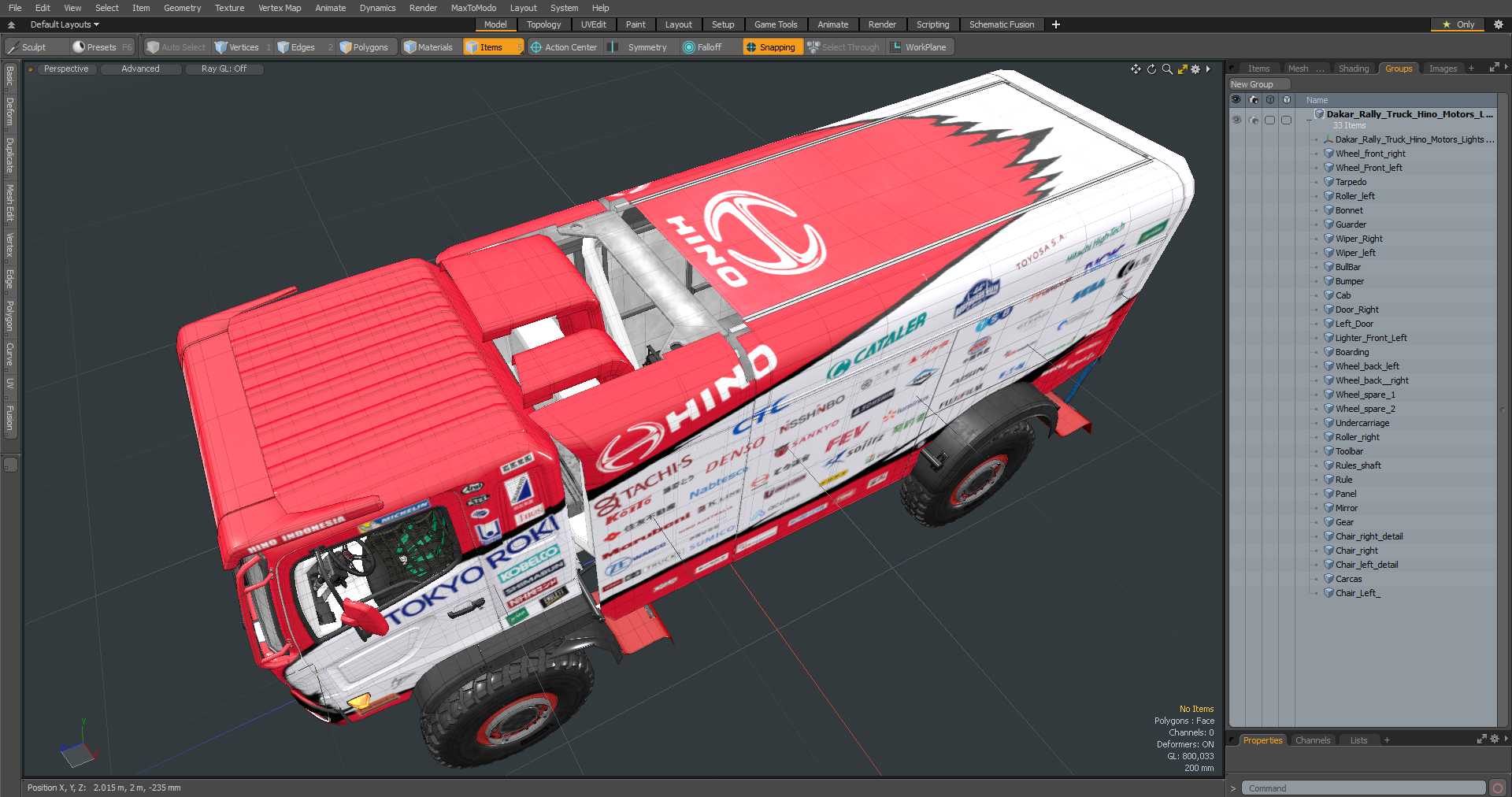Open the Advanced shading dropdown
Screen dimensions: 1512x797
pos(140,69)
